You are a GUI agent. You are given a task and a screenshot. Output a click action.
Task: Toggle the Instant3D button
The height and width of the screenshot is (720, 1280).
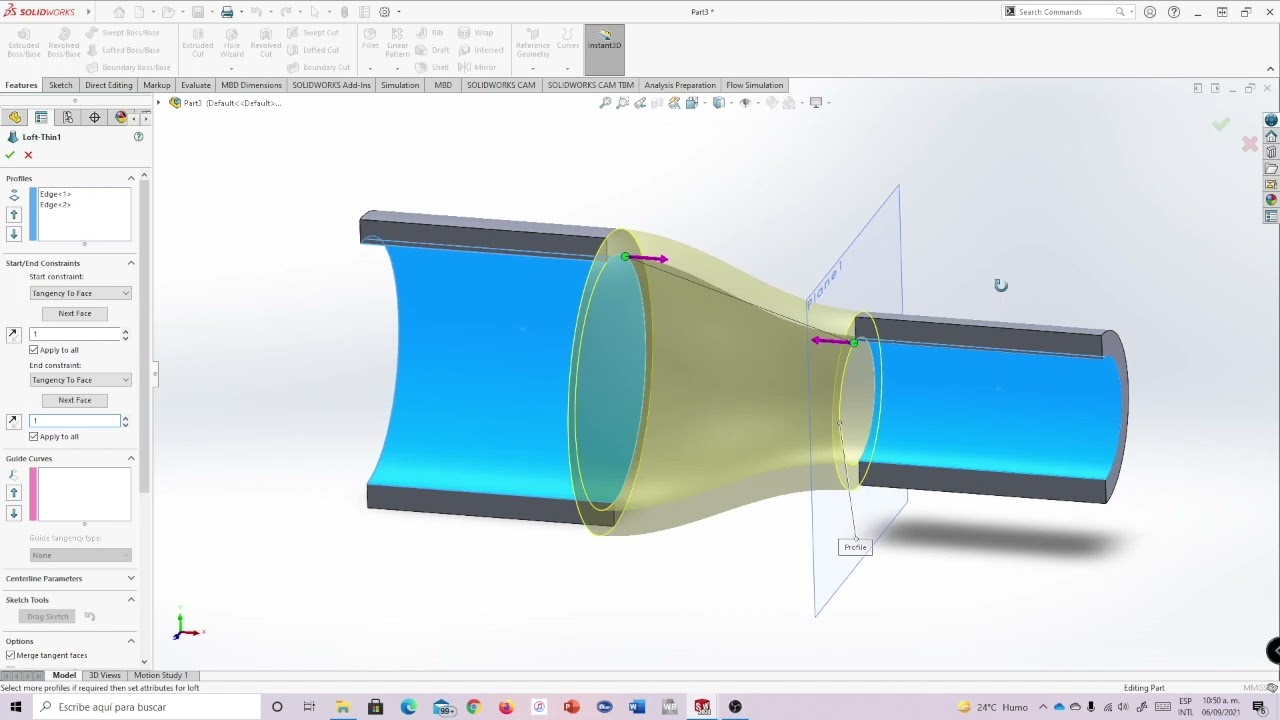(604, 50)
